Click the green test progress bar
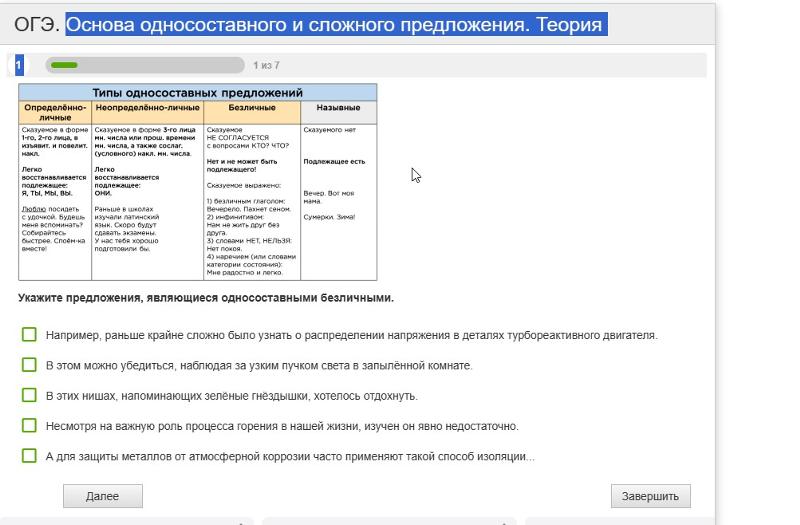Screen dimensions: 800x525 (x=144, y=66)
